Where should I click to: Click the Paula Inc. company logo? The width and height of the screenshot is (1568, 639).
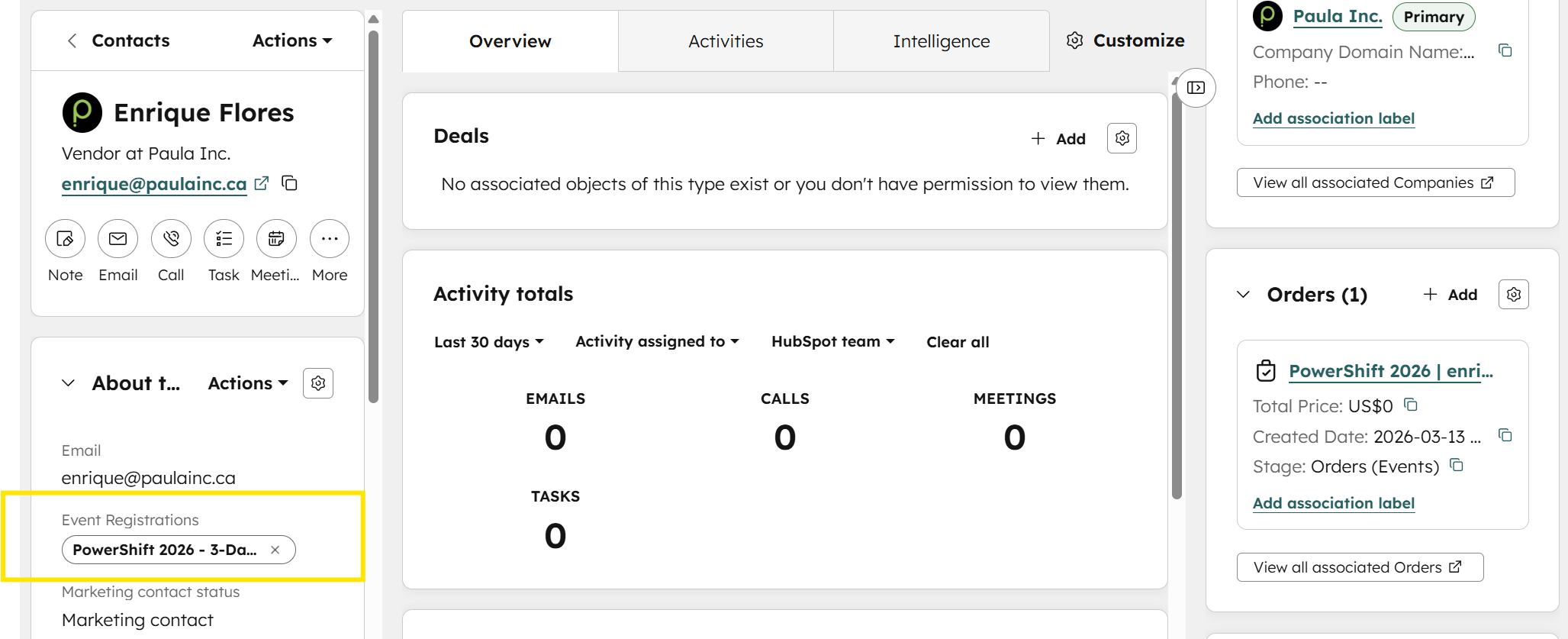1268,16
